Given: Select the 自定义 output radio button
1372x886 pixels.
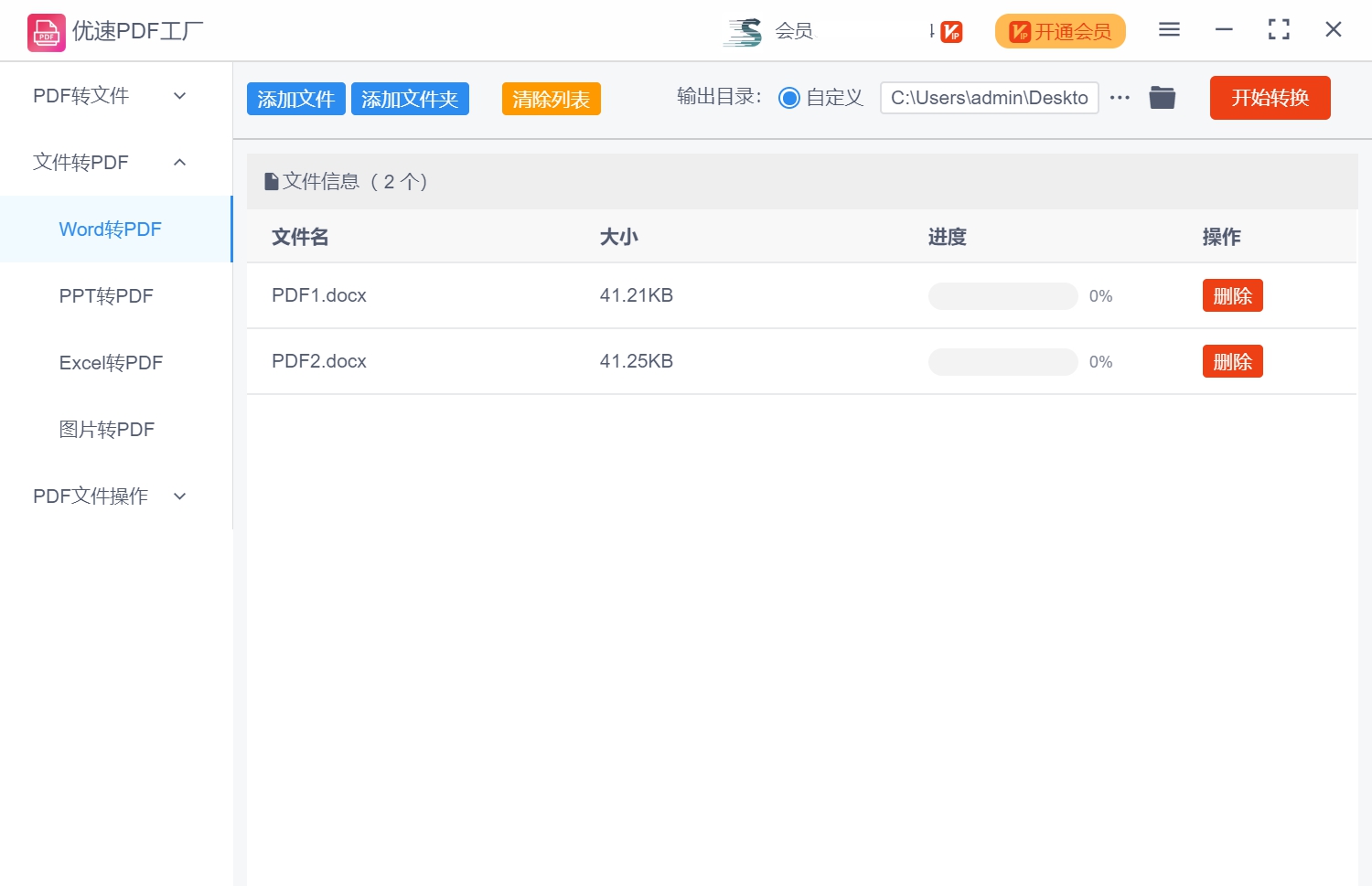Looking at the screenshot, I should [x=788, y=97].
